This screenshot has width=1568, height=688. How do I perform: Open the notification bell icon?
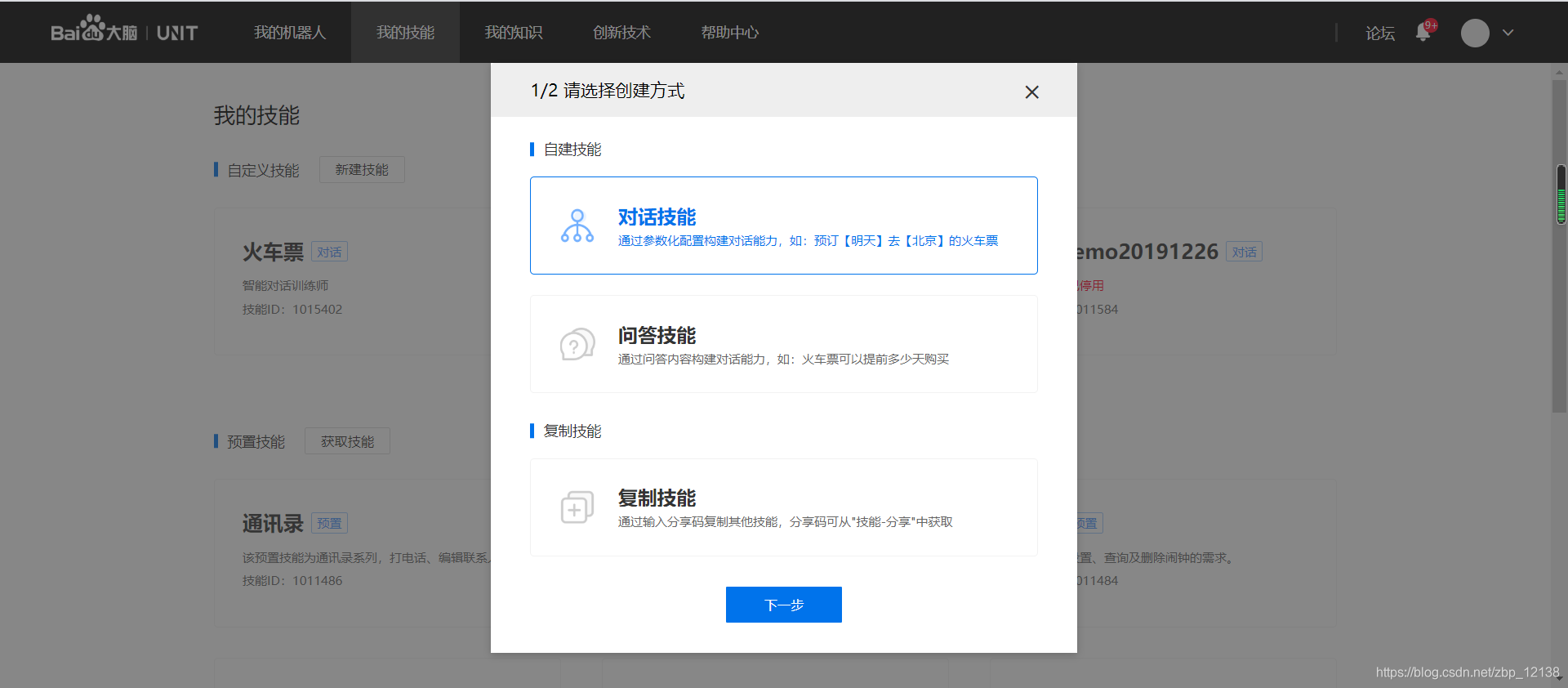(x=1423, y=32)
